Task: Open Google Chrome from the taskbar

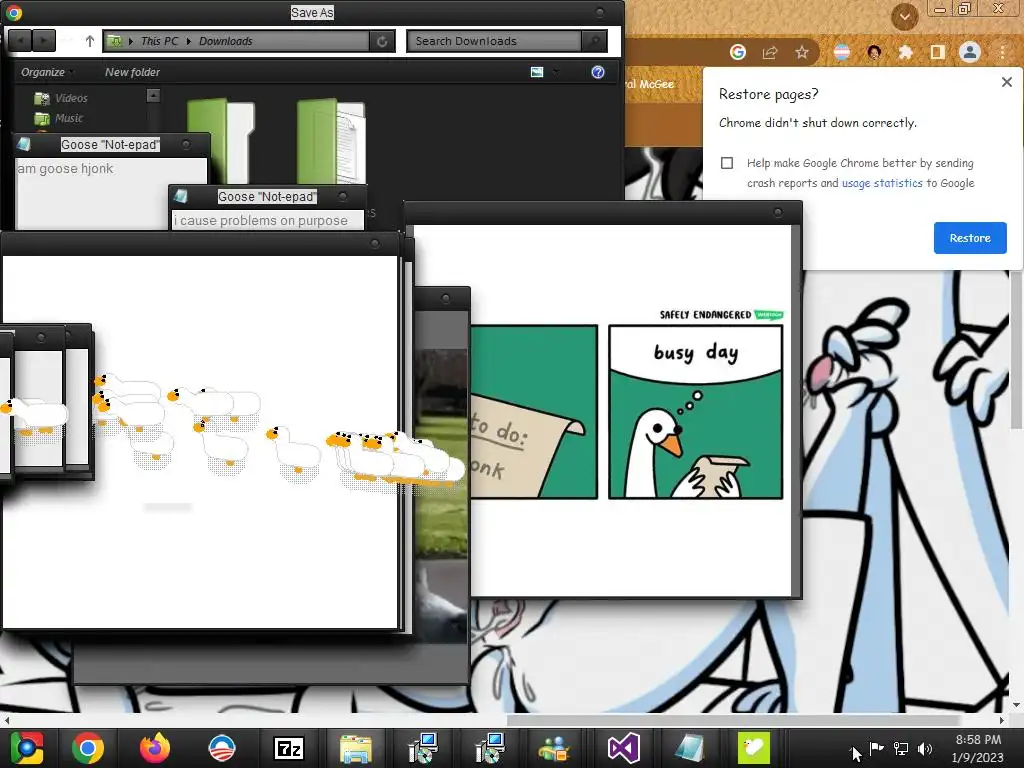Action: click(x=88, y=748)
